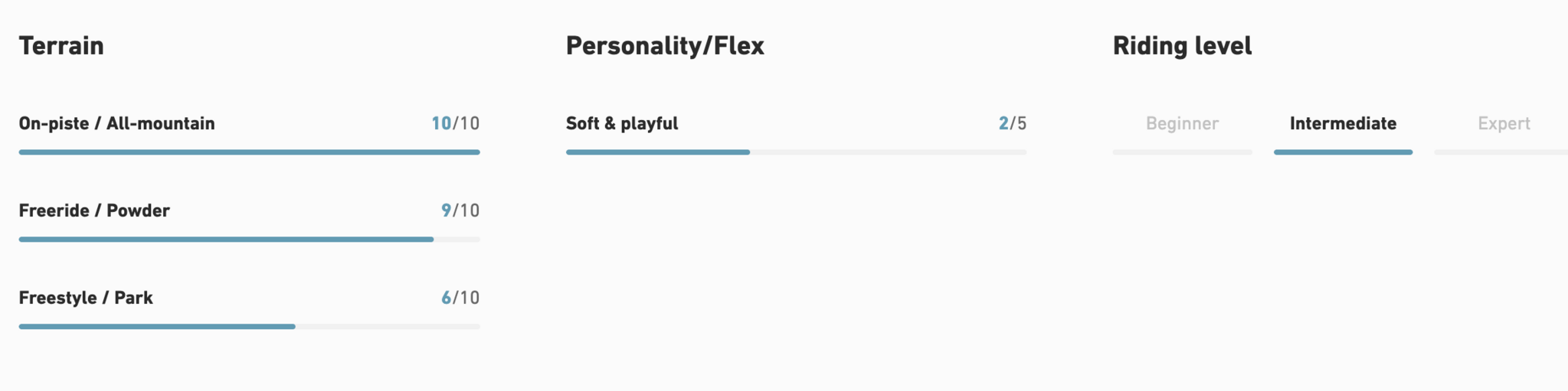Click the grey bar under Beginner
Screen dimensions: 1568x391
click(x=1182, y=152)
